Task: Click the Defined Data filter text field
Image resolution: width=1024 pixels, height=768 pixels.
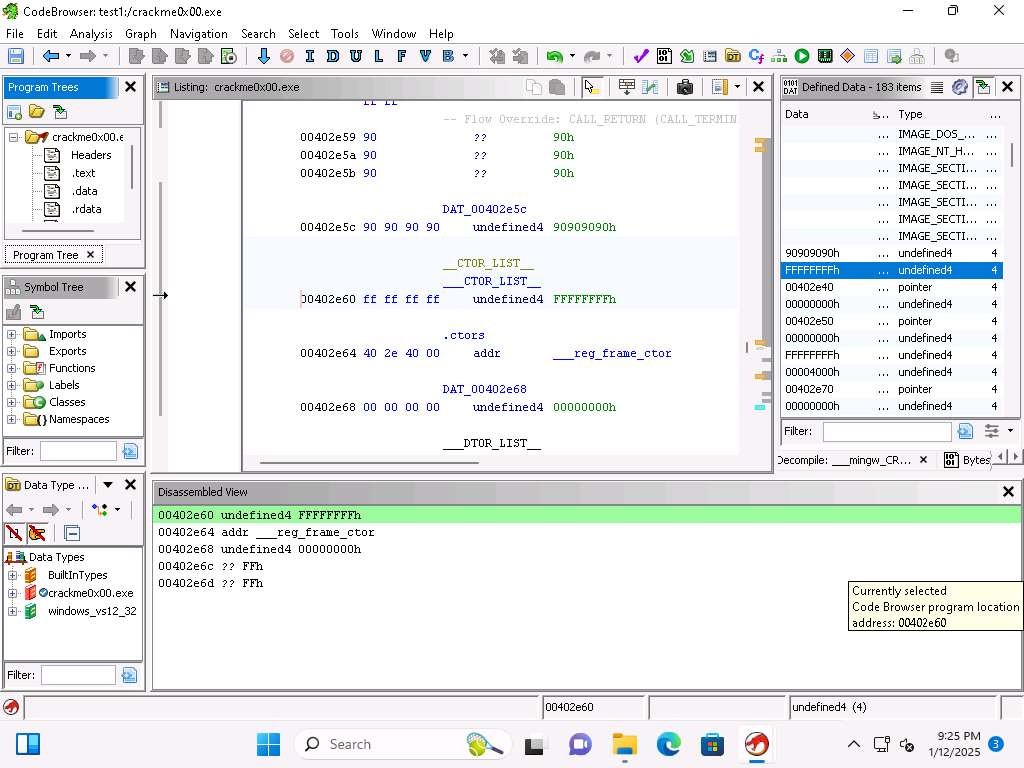Action: 886,431
